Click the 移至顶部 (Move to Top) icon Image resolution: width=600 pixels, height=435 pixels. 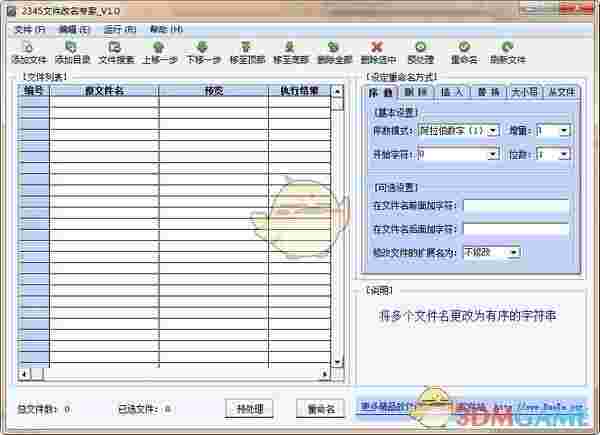tap(247, 52)
